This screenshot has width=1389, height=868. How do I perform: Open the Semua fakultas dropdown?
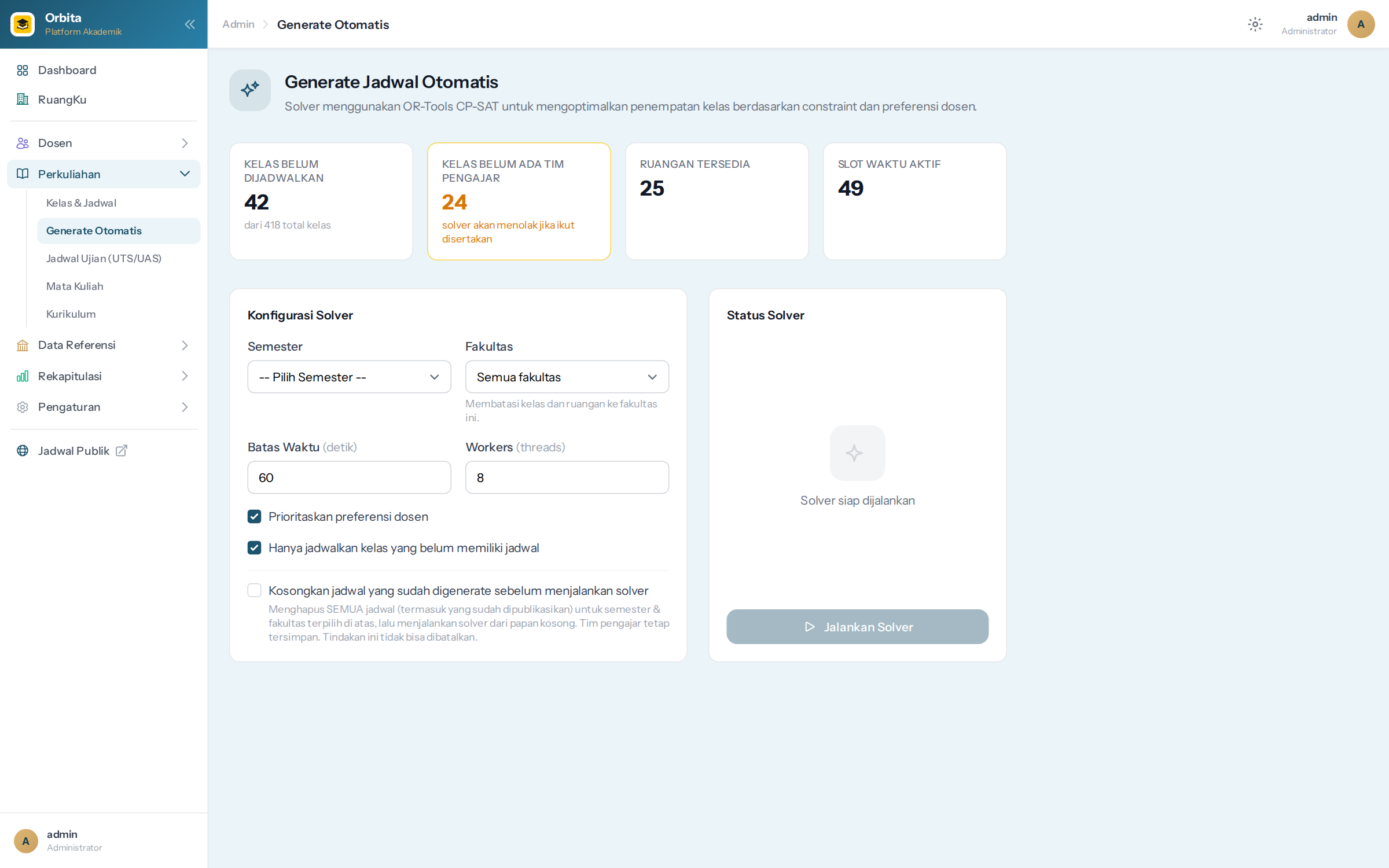pos(567,377)
